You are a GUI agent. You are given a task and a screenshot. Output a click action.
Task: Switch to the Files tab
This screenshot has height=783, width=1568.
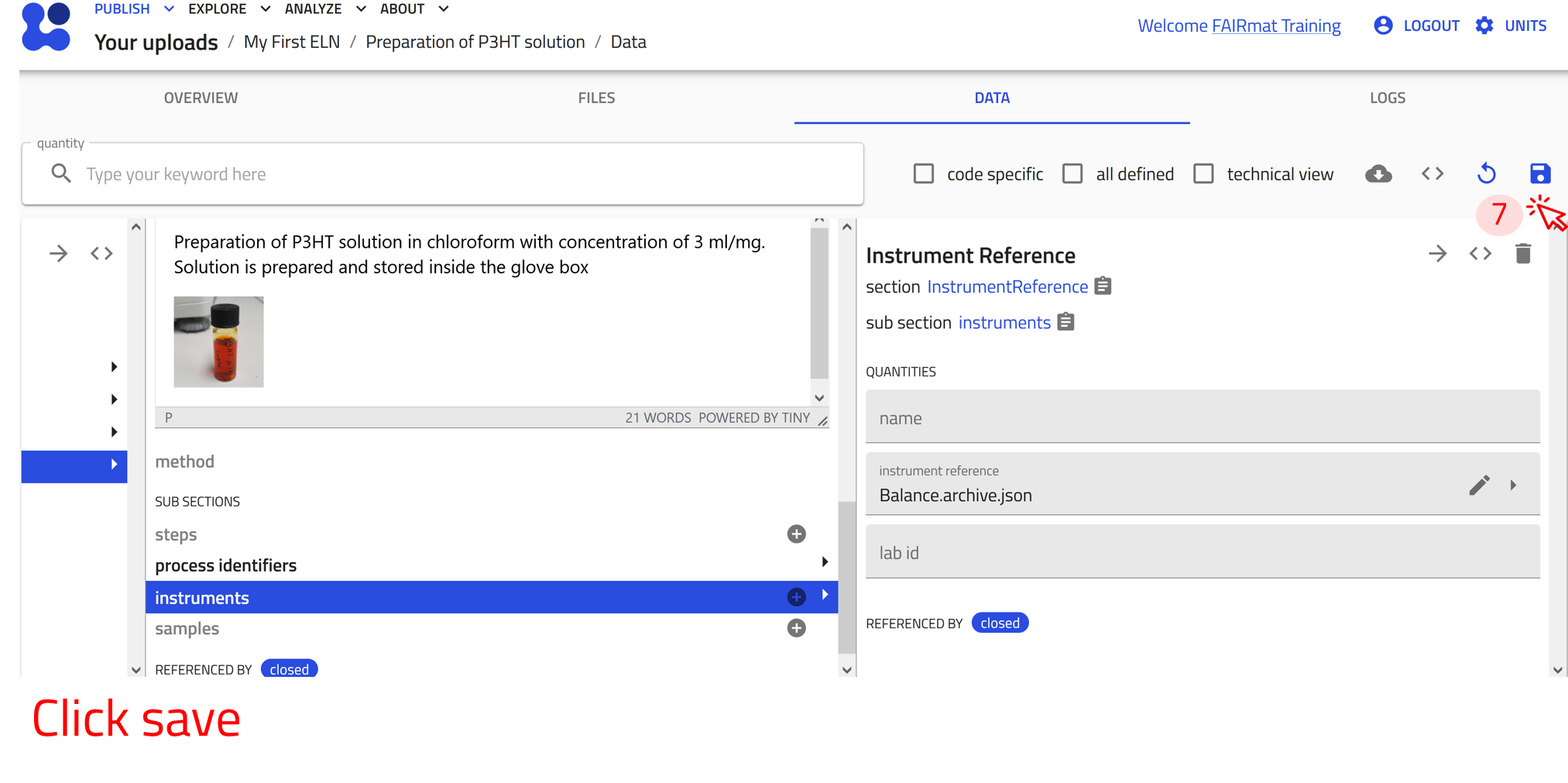coord(596,98)
